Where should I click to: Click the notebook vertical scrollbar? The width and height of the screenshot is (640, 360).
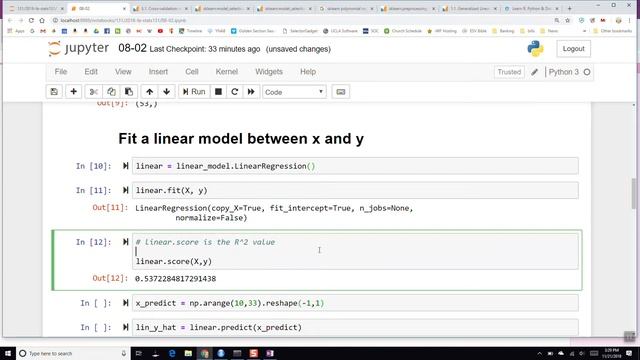coord(633,193)
